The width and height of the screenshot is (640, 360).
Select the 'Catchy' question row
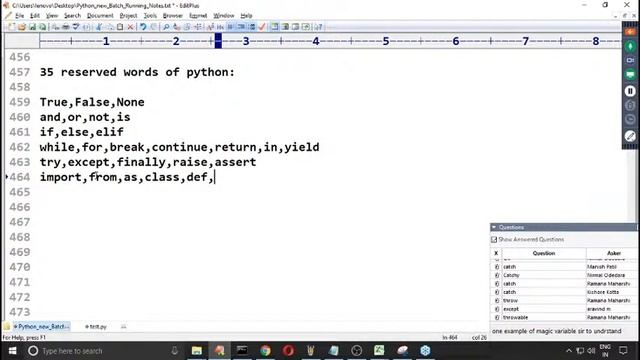tap(563, 275)
